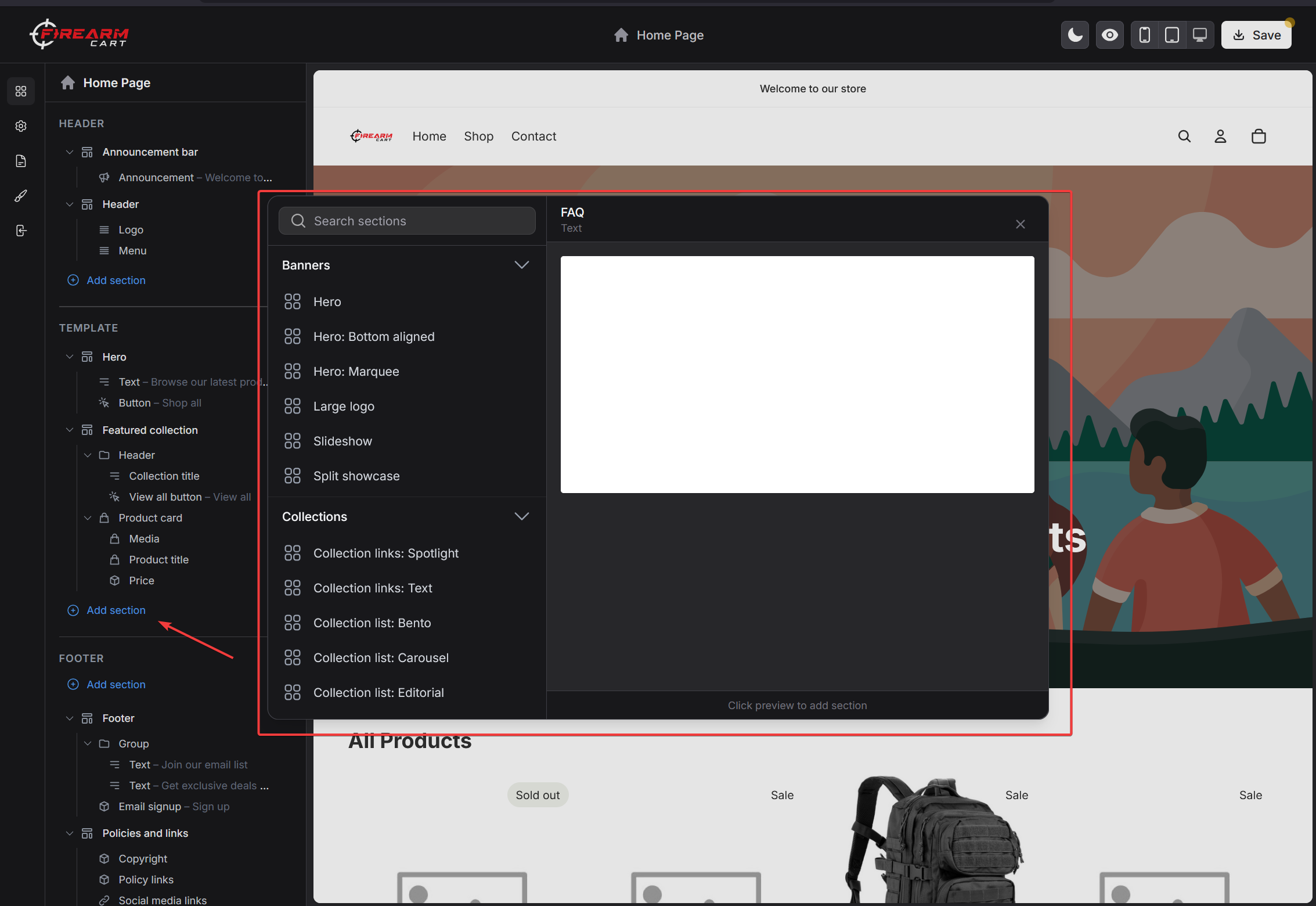Toggle dark mode moon icon
This screenshot has width=1316, height=906.
pyautogui.click(x=1075, y=35)
